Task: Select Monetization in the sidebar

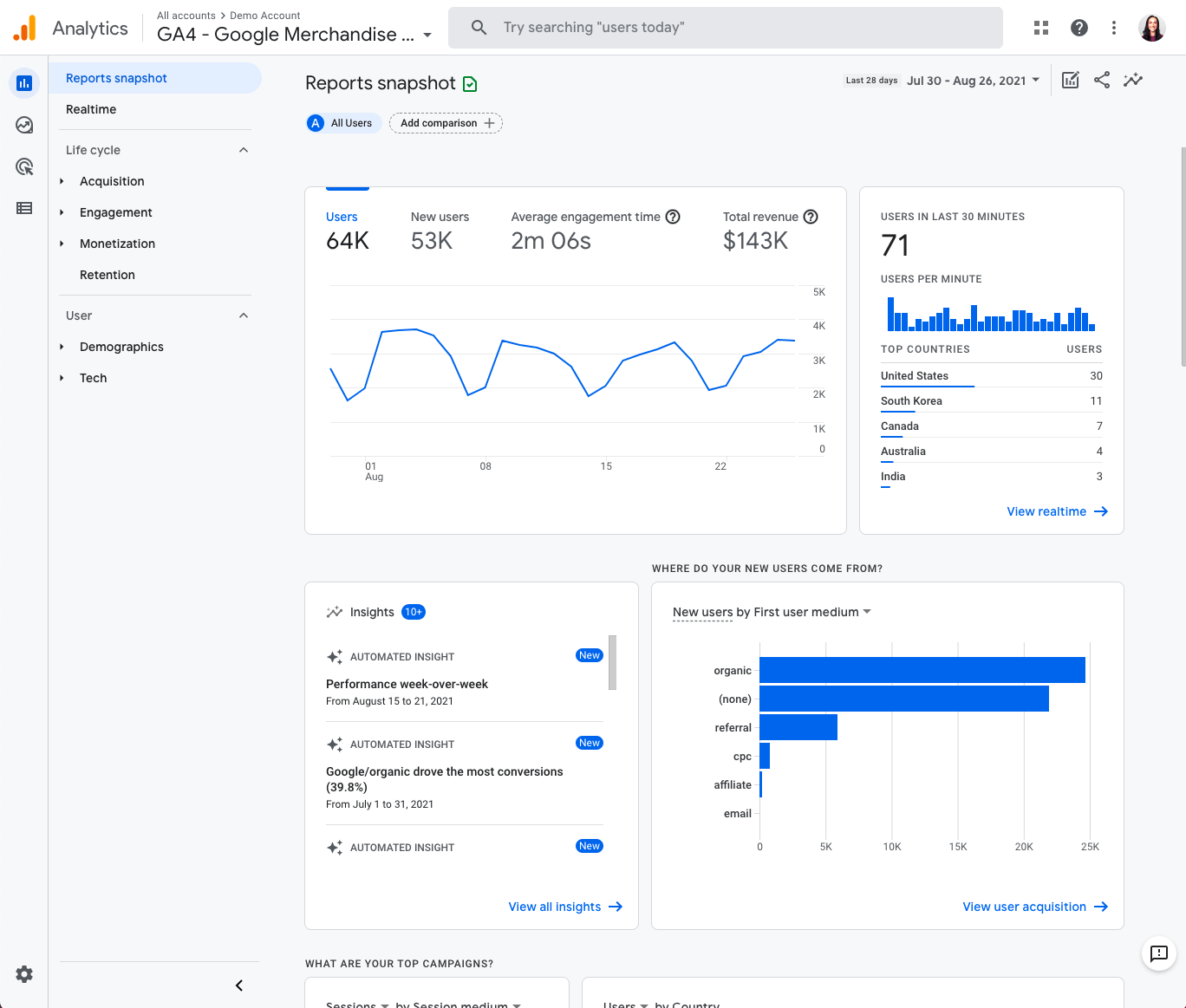Action: click(x=117, y=244)
